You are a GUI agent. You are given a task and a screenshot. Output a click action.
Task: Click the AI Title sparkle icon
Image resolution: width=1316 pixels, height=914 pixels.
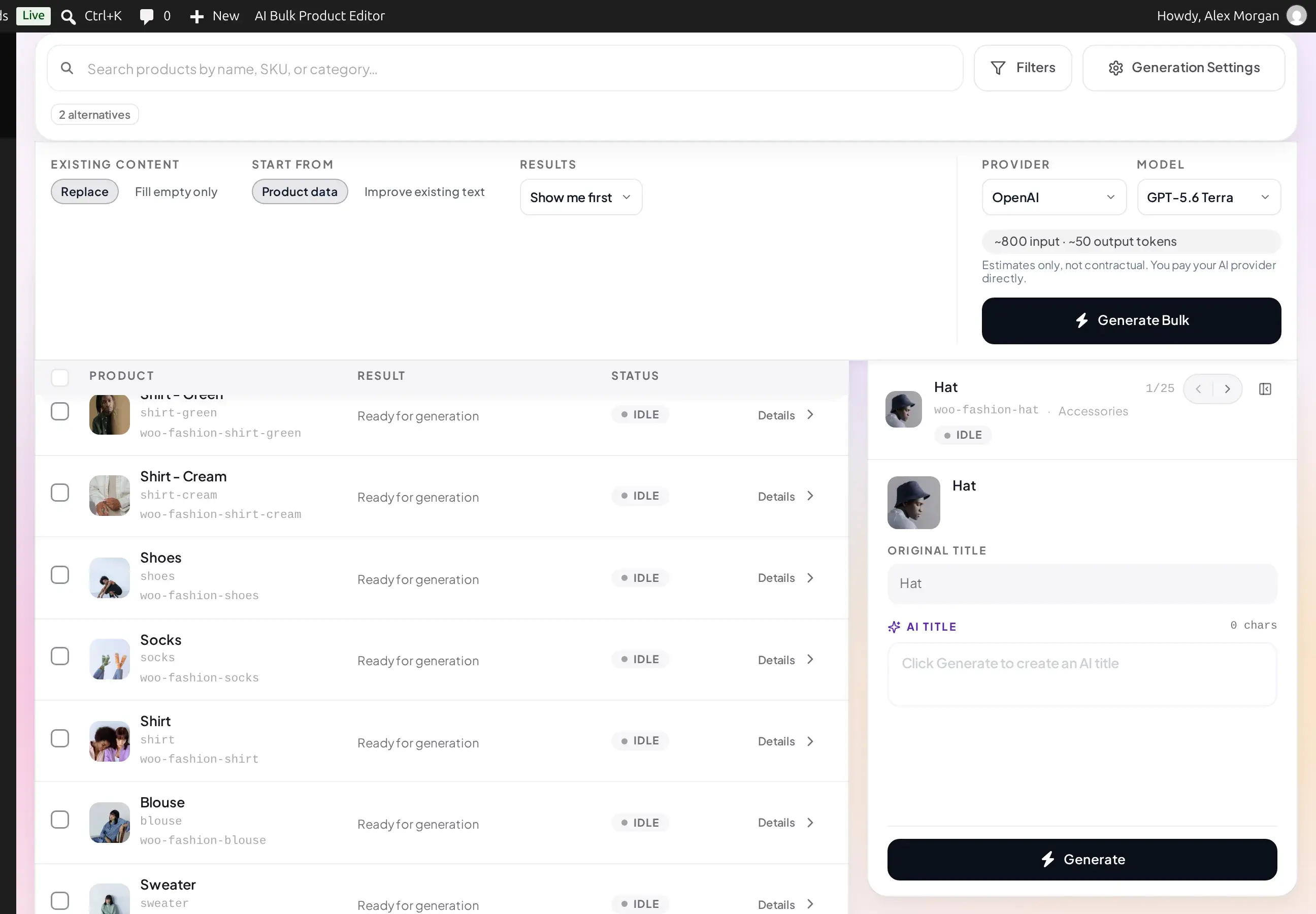(894, 627)
